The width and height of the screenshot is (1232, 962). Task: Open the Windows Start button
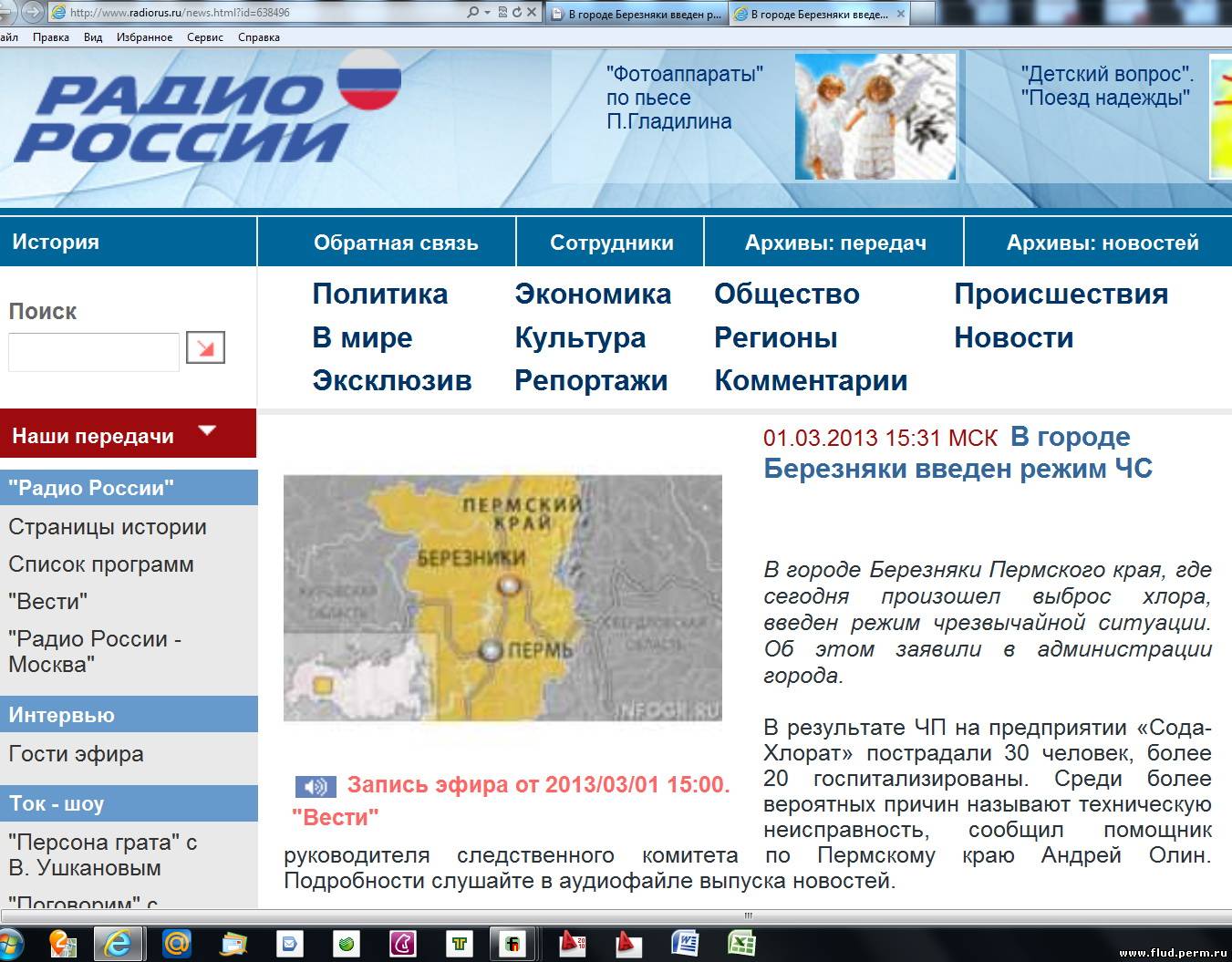coord(9,943)
